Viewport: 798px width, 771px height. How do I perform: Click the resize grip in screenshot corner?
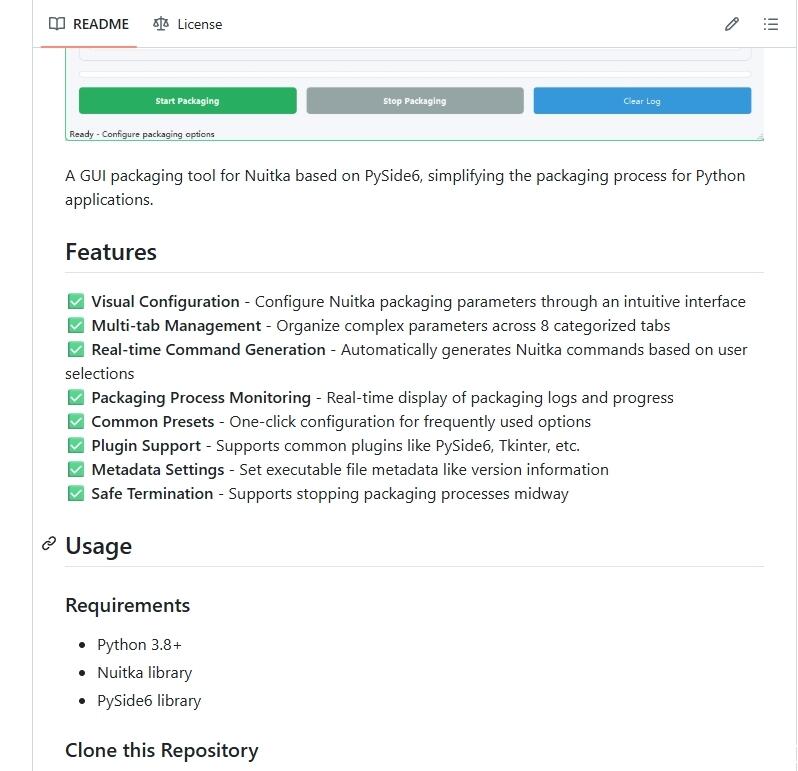click(x=759, y=135)
